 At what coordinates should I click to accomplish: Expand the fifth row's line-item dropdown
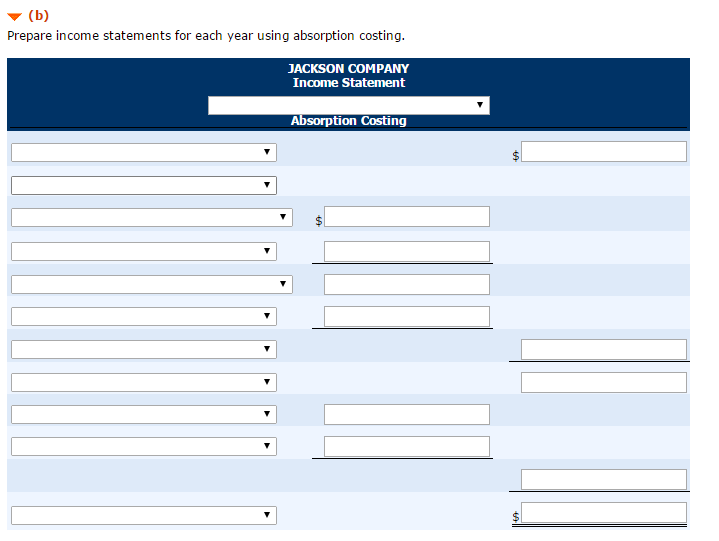(x=151, y=284)
